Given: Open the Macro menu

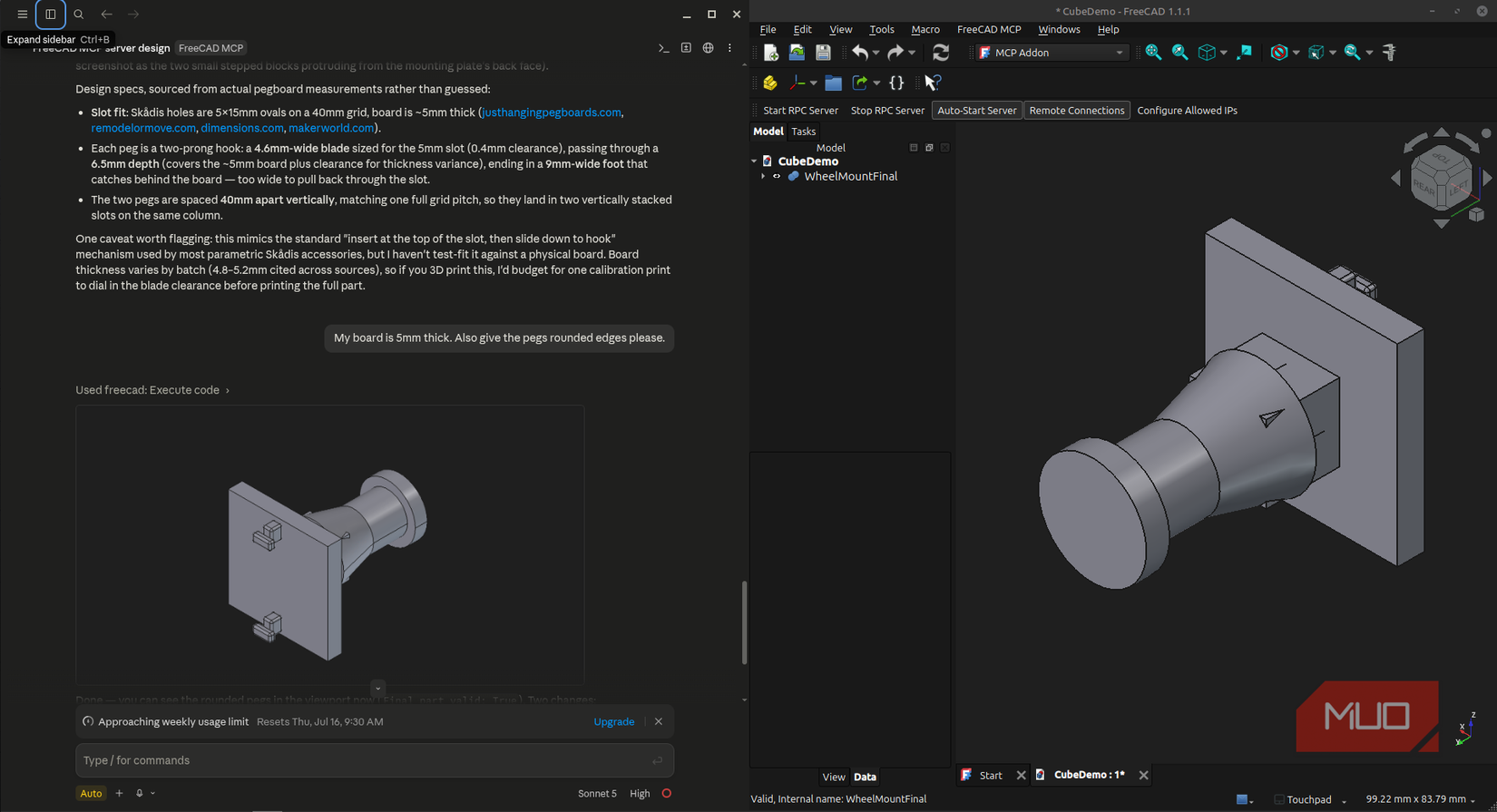Looking at the screenshot, I should pos(925,30).
